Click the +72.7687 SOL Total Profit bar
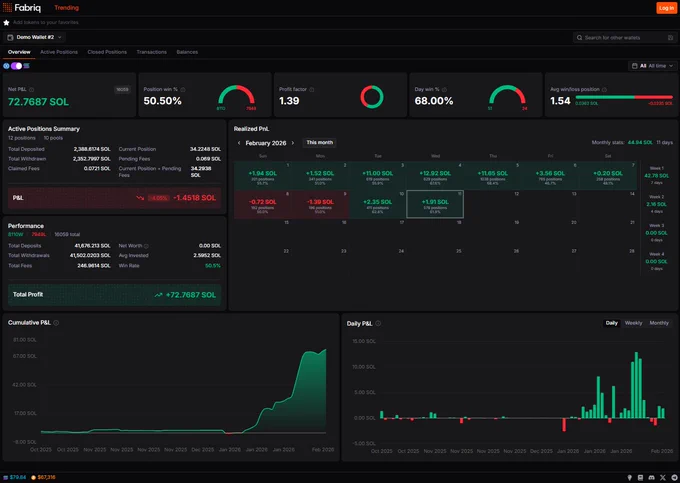The width and height of the screenshot is (680, 483). (x=114, y=295)
